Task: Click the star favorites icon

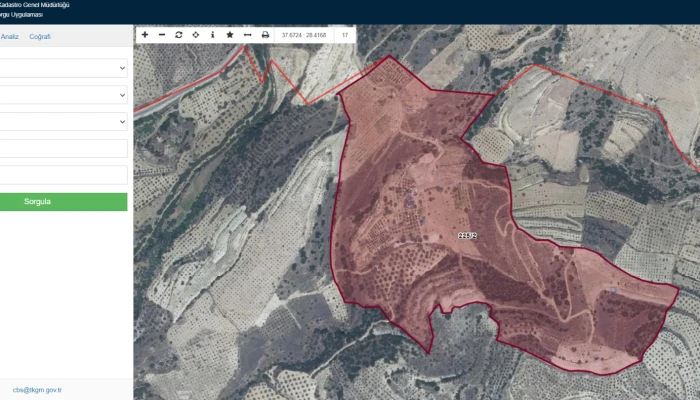Action: pyautogui.click(x=229, y=34)
